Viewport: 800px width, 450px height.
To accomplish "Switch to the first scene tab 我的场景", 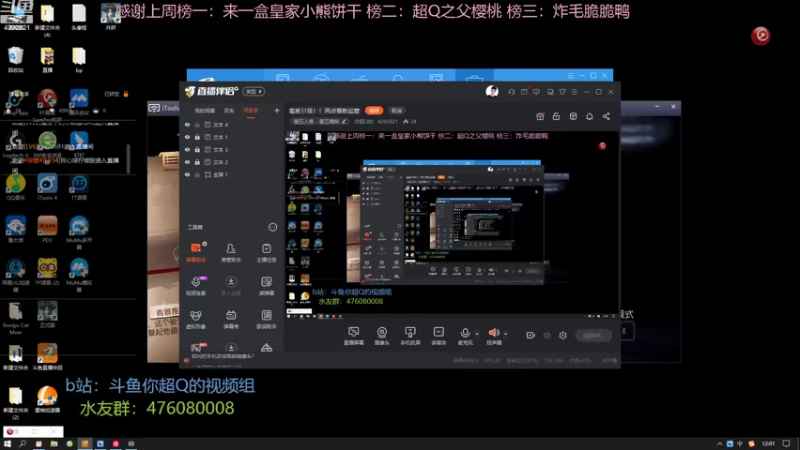I will [205, 111].
